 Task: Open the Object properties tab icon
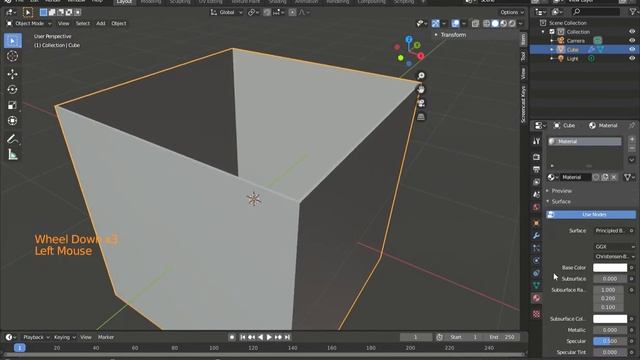coord(536,223)
